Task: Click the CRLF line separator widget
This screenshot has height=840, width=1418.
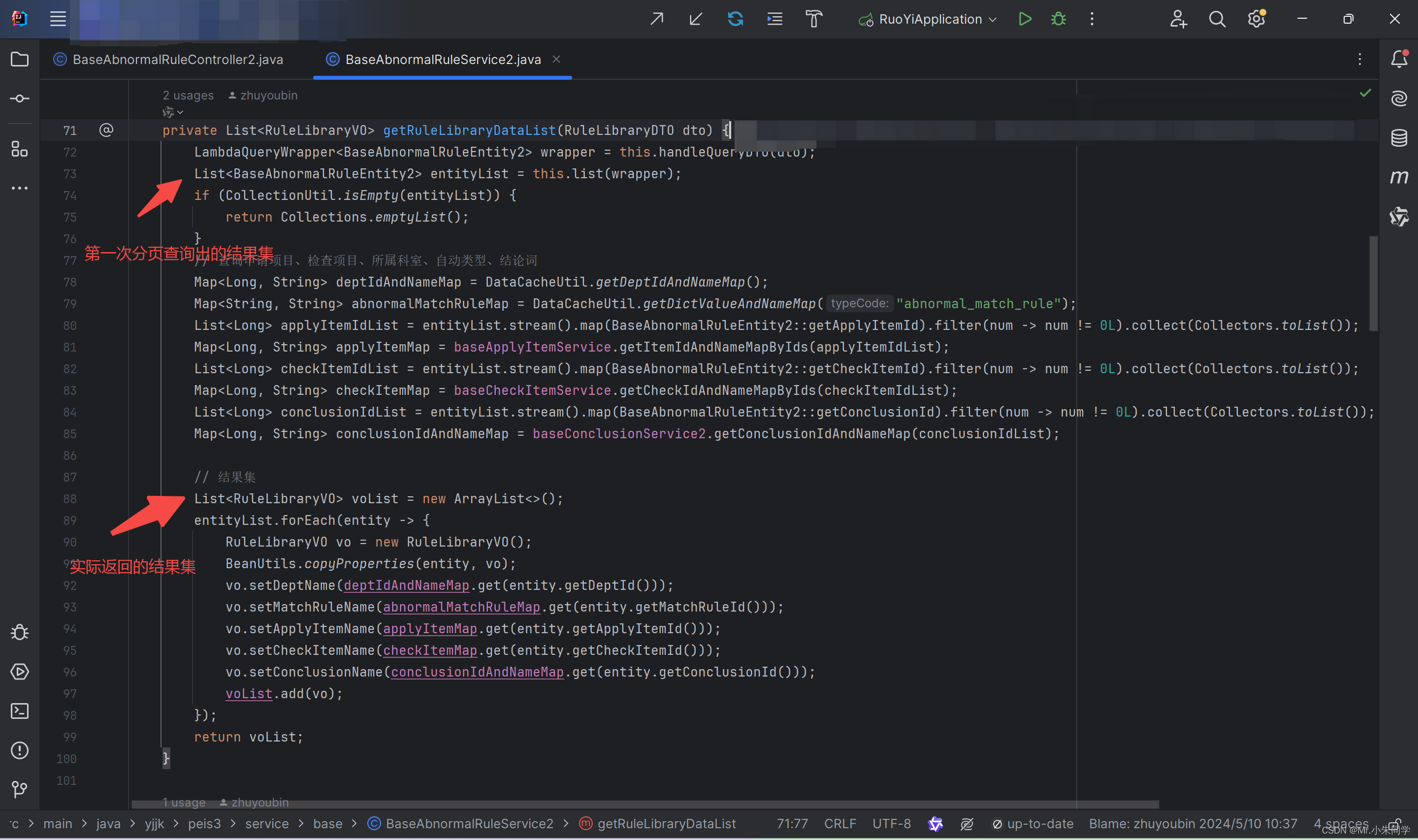Action: (839, 824)
